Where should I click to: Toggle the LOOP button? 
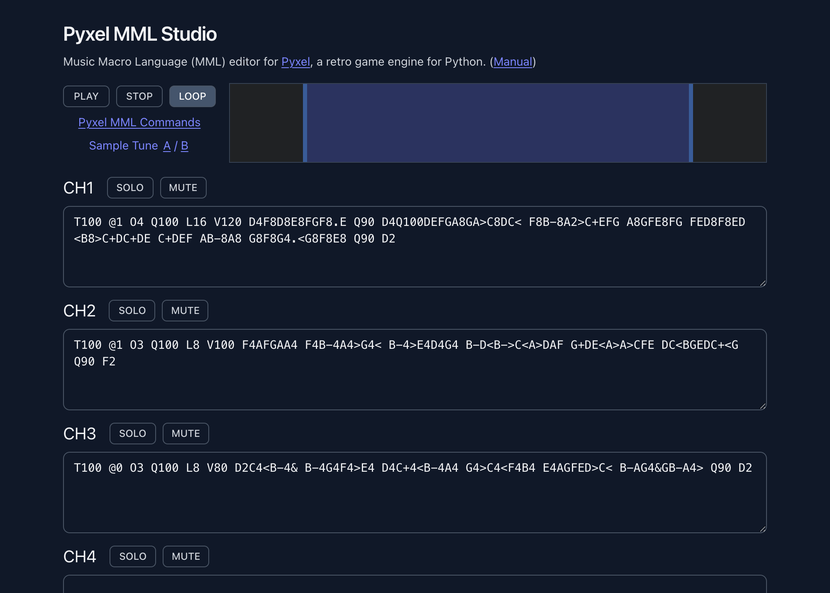point(192,96)
